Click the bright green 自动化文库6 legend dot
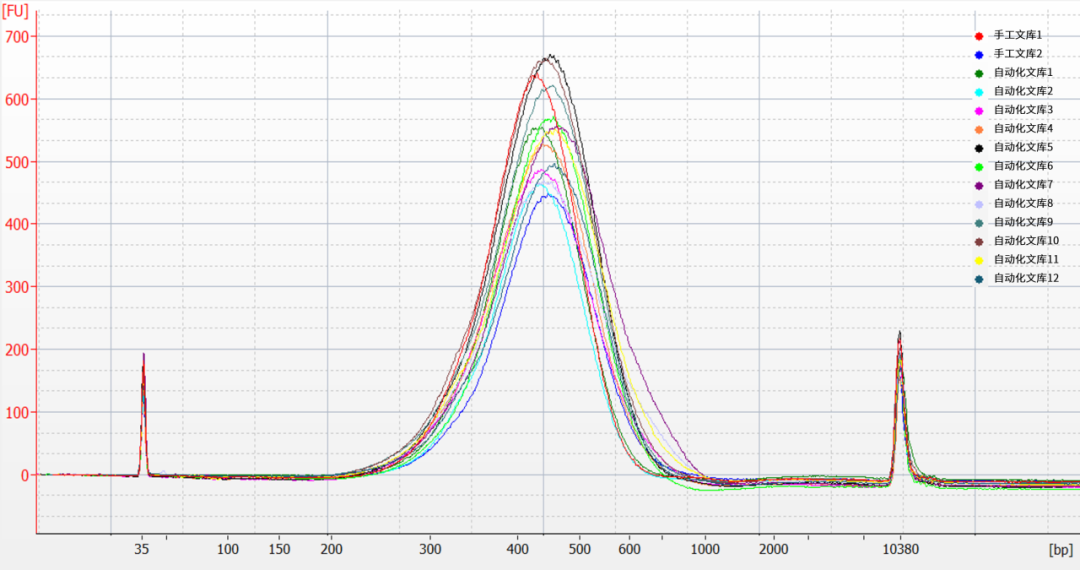The width and height of the screenshot is (1080, 570). pyautogui.click(x=979, y=166)
